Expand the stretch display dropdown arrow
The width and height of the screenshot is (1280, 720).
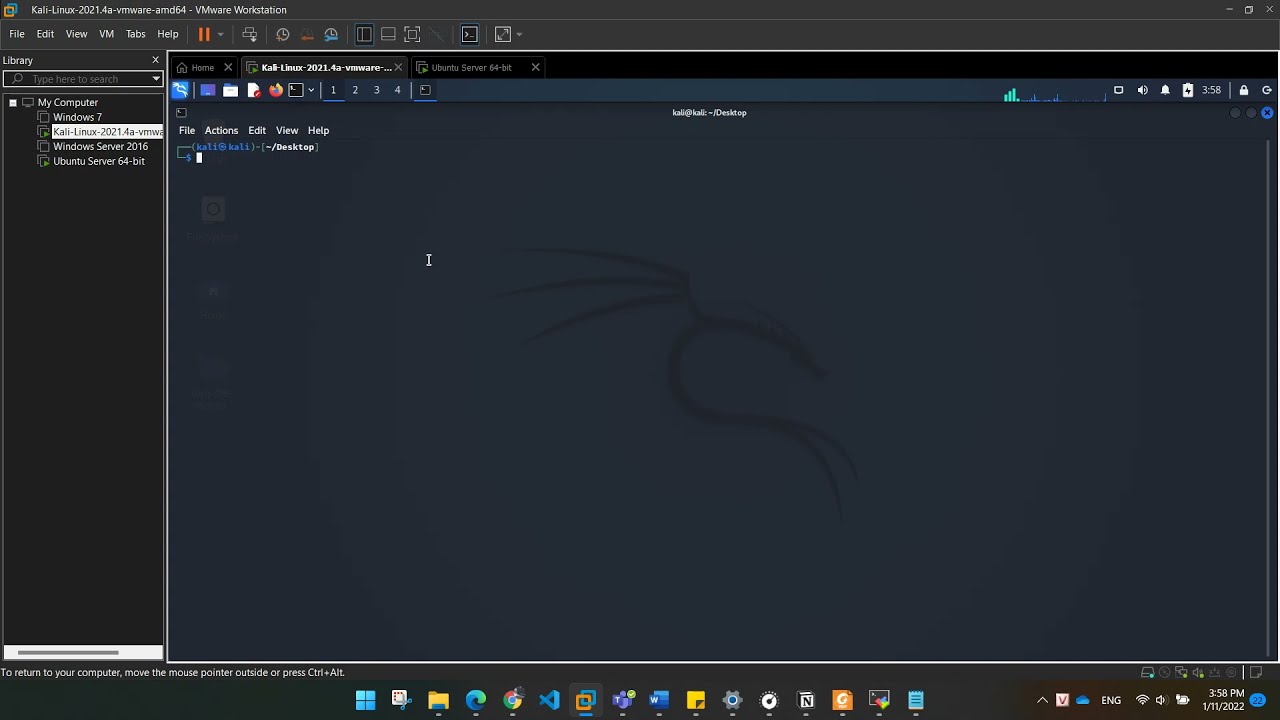519,34
